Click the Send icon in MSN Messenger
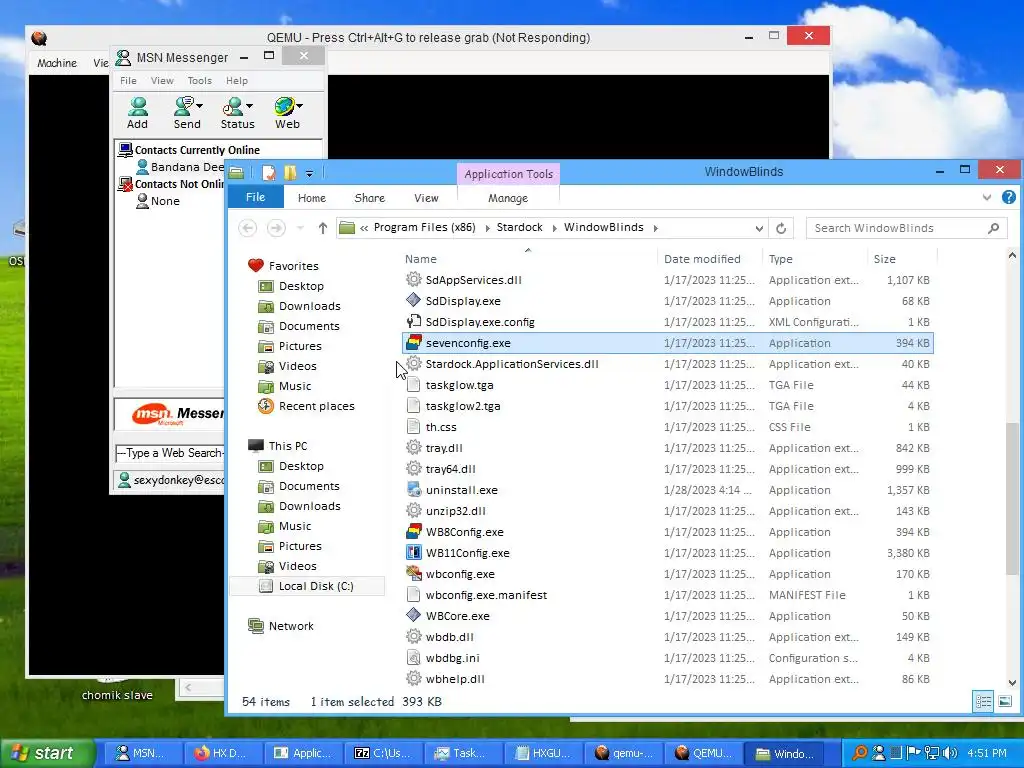The width and height of the screenshot is (1024, 768). tap(184, 106)
